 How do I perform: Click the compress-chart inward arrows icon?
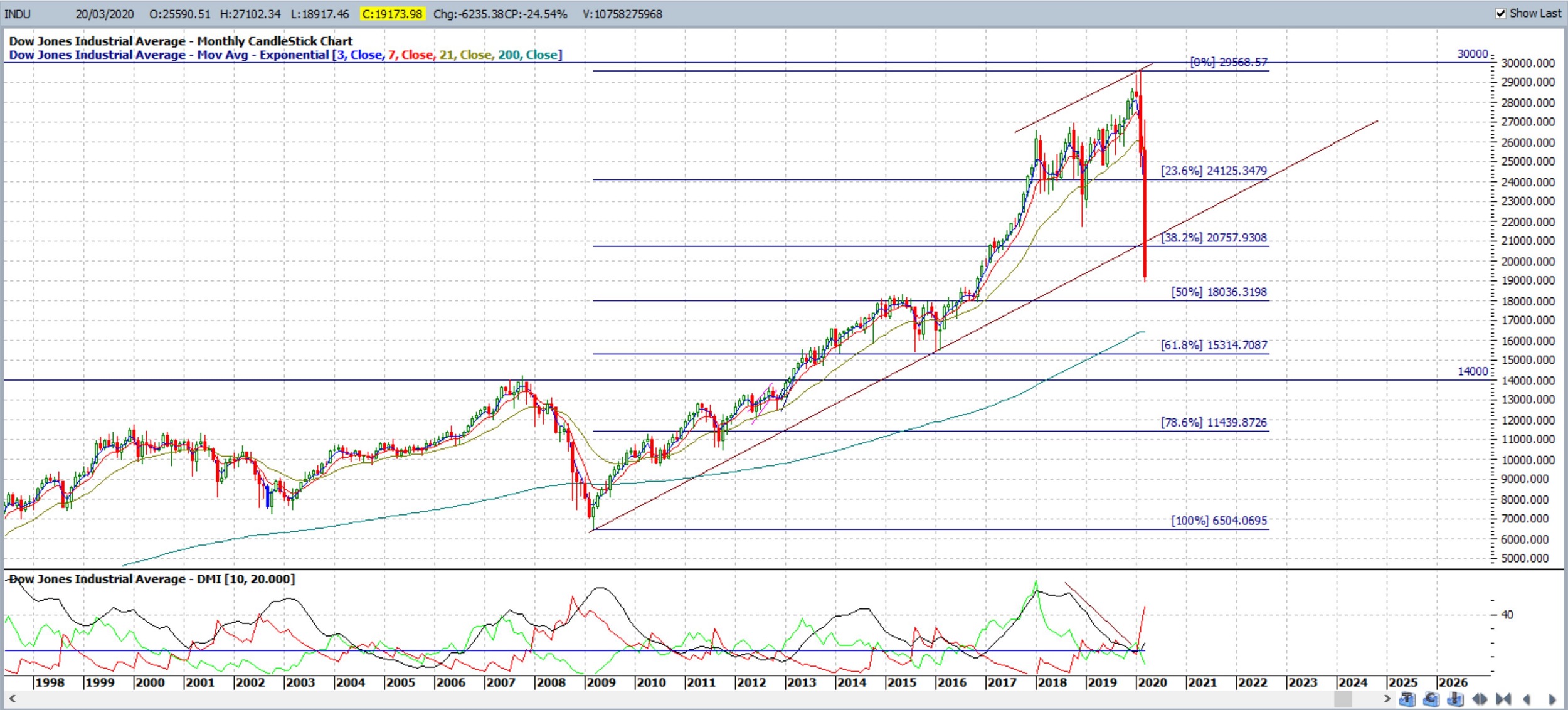[1503, 699]
